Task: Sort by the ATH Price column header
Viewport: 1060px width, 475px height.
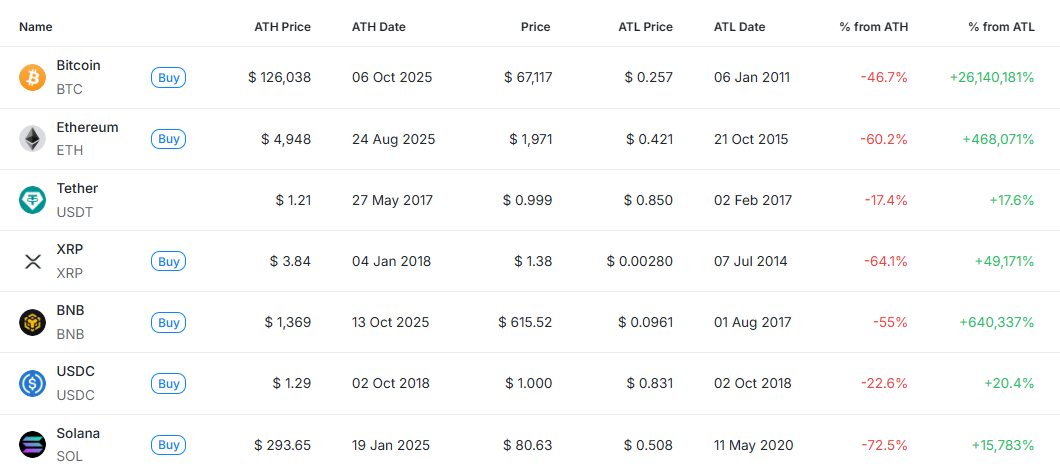Action: (x=282, y=27)
